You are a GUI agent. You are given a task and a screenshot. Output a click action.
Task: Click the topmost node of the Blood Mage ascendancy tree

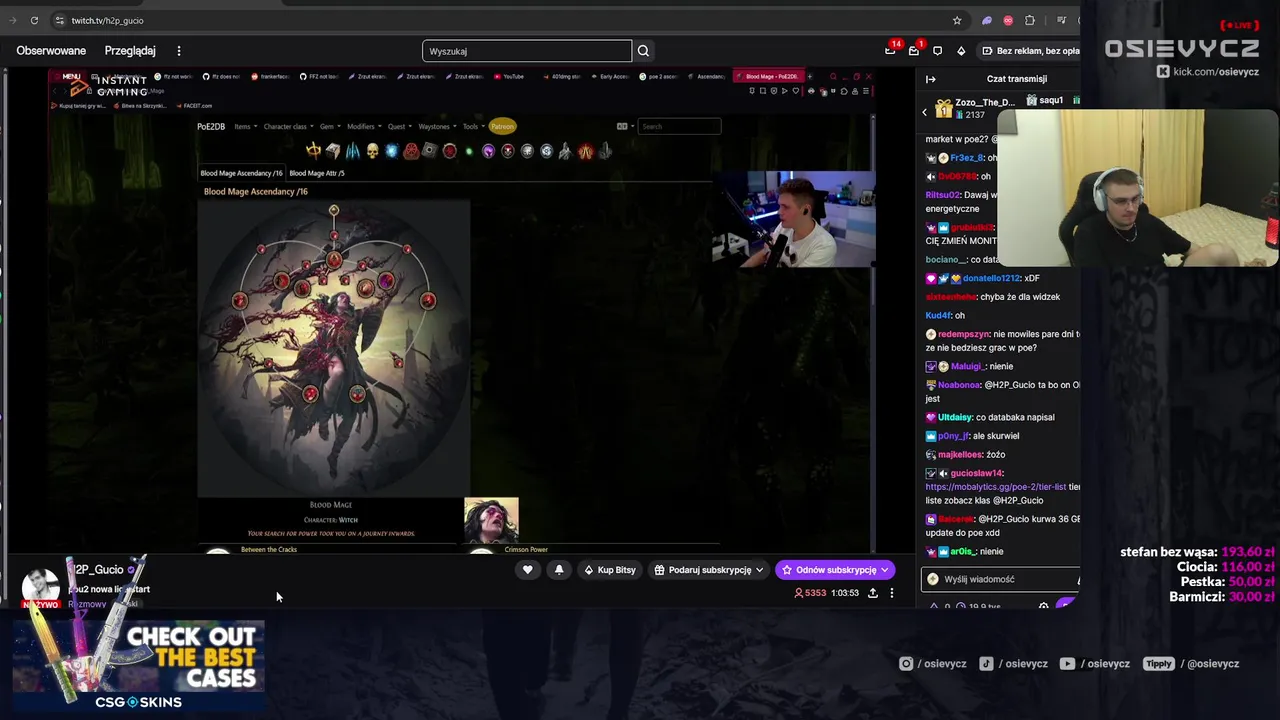[334, 211]
